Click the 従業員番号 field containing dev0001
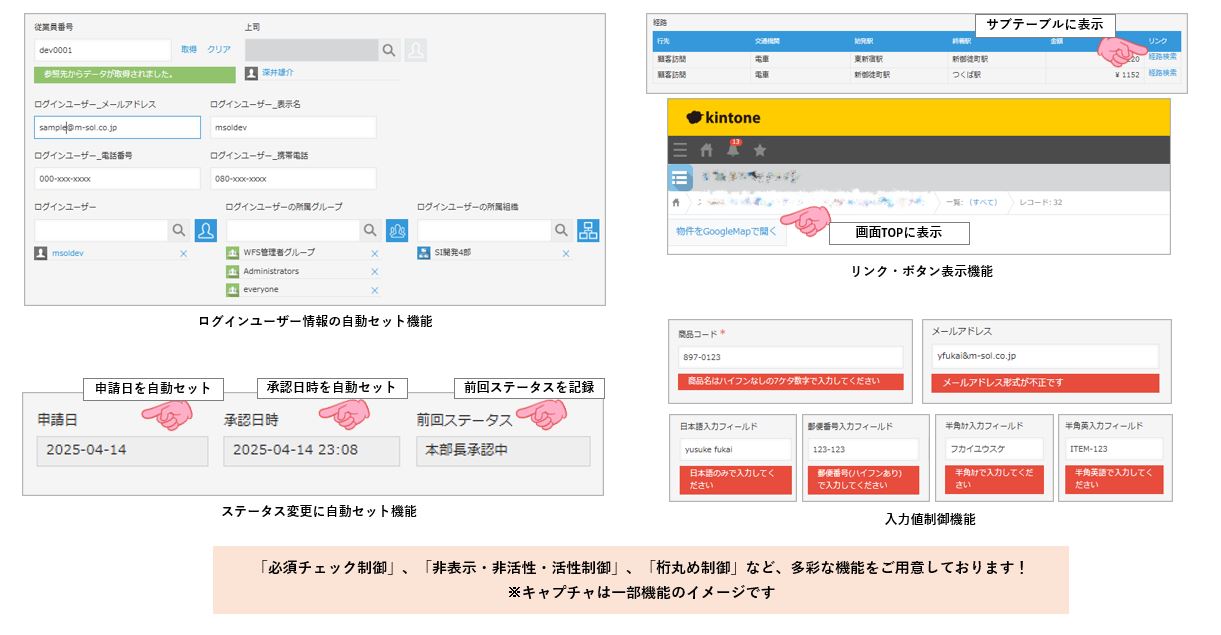 point(103,50)
